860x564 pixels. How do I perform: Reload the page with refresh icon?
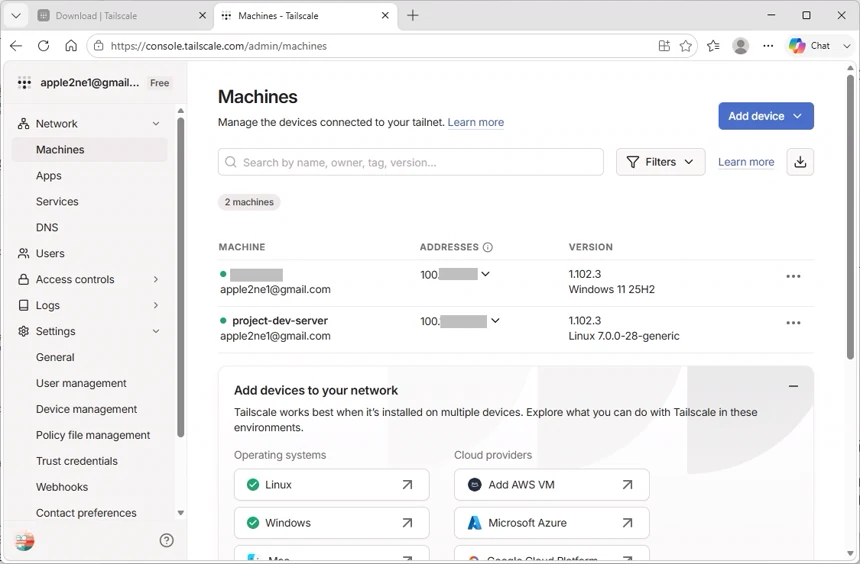(43, 46)
